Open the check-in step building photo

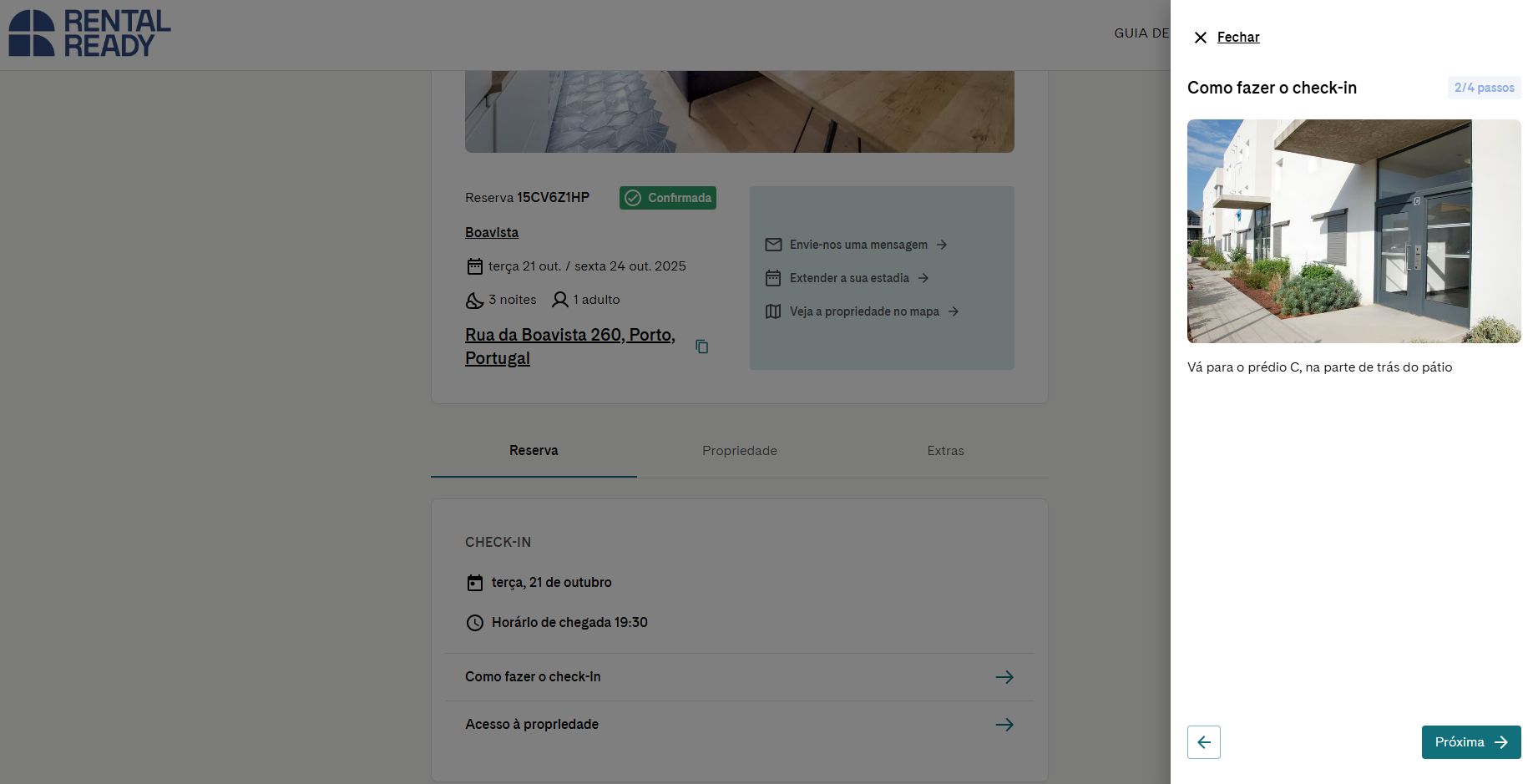pos(1354,231)
